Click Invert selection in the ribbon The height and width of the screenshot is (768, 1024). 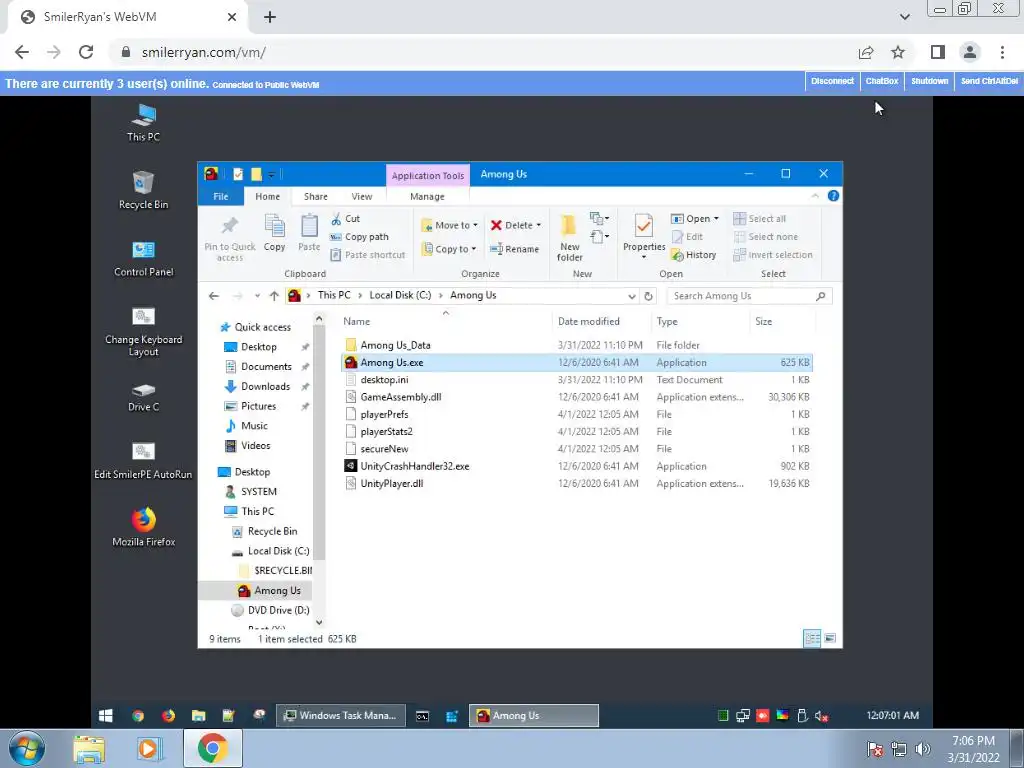[x=773, y=255]
